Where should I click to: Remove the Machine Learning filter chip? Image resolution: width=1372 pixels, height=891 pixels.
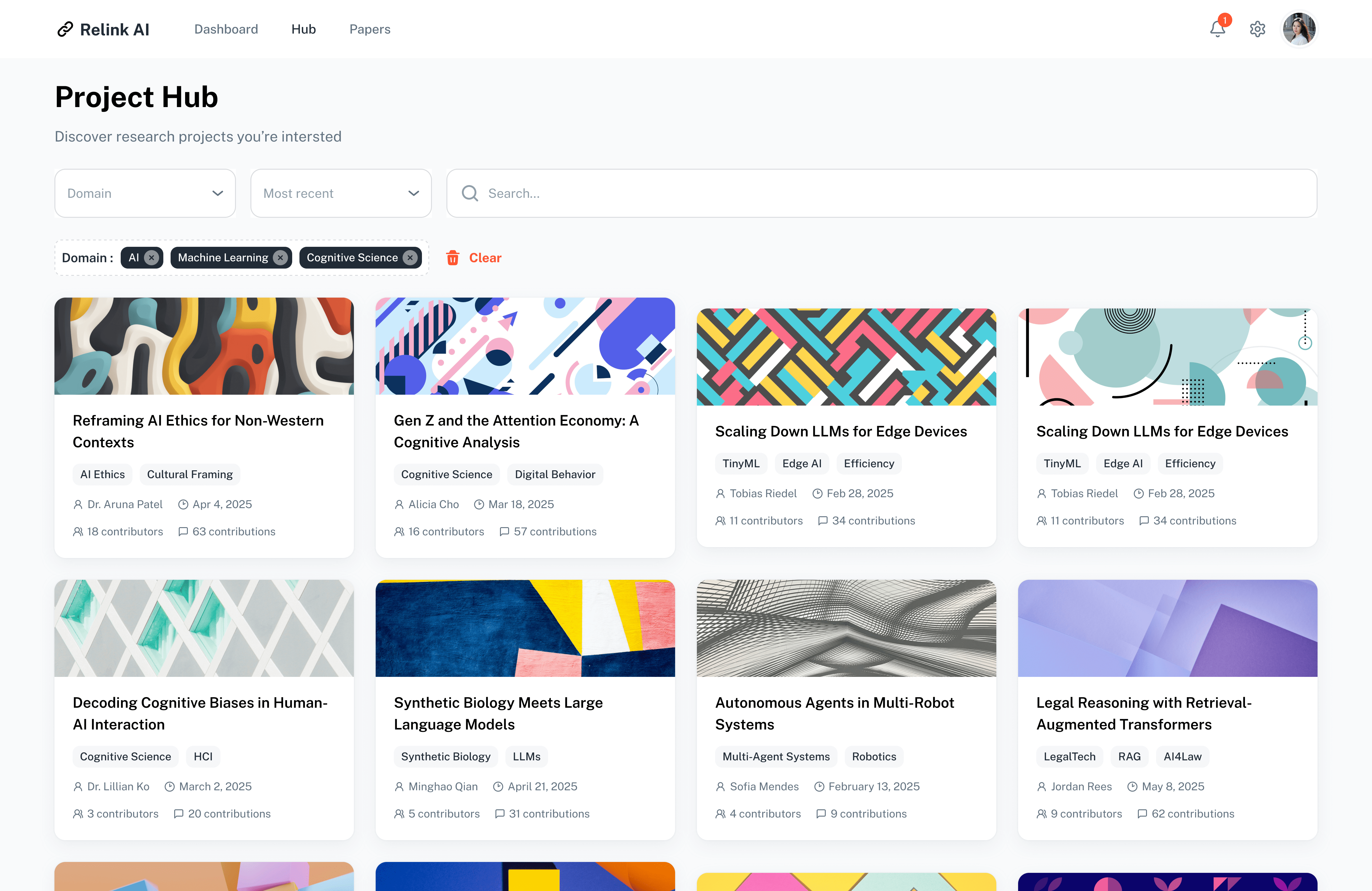pos(280,258)
